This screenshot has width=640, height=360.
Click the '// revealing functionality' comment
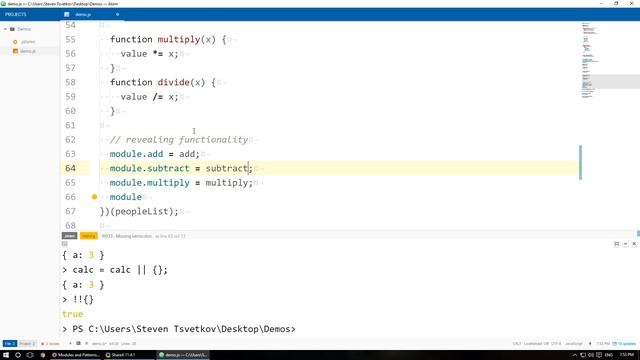click(x=179, y=140)
